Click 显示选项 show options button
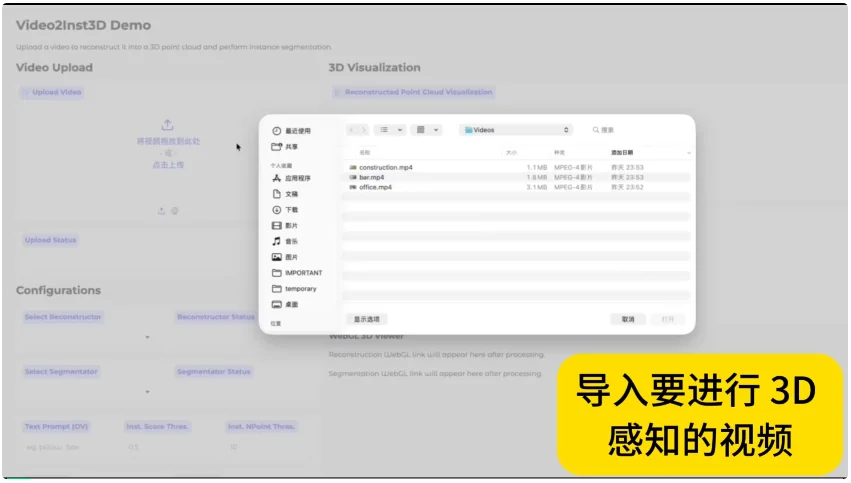The image size is (851, 483). coord(367,319)
